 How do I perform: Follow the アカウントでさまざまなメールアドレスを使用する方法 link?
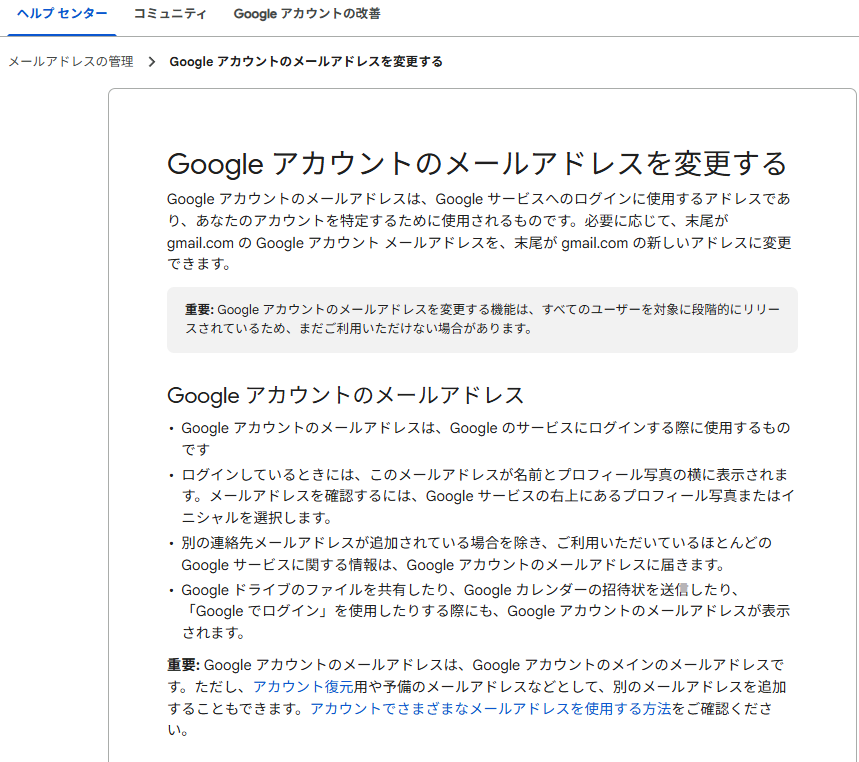(x=490, y=709)
